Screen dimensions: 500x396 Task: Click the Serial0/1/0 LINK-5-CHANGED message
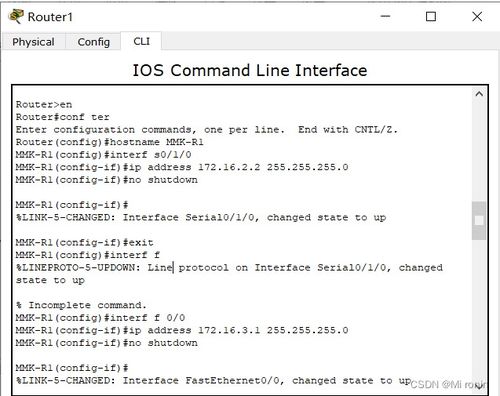pos(201,218)
